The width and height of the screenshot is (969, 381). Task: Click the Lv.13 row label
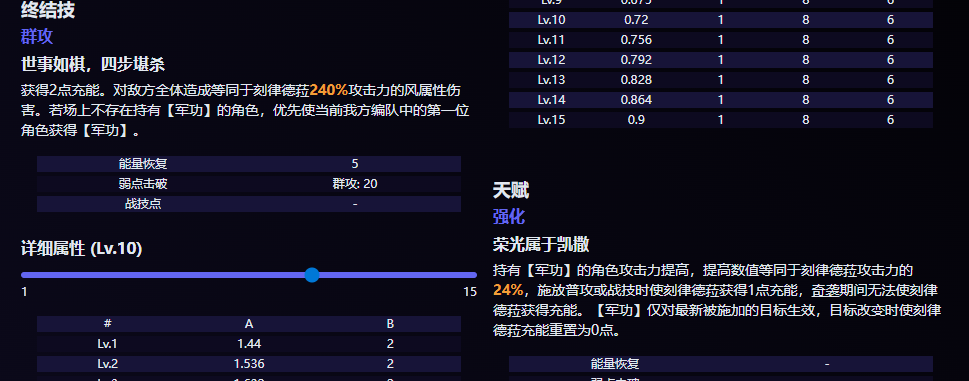(551, 80)
